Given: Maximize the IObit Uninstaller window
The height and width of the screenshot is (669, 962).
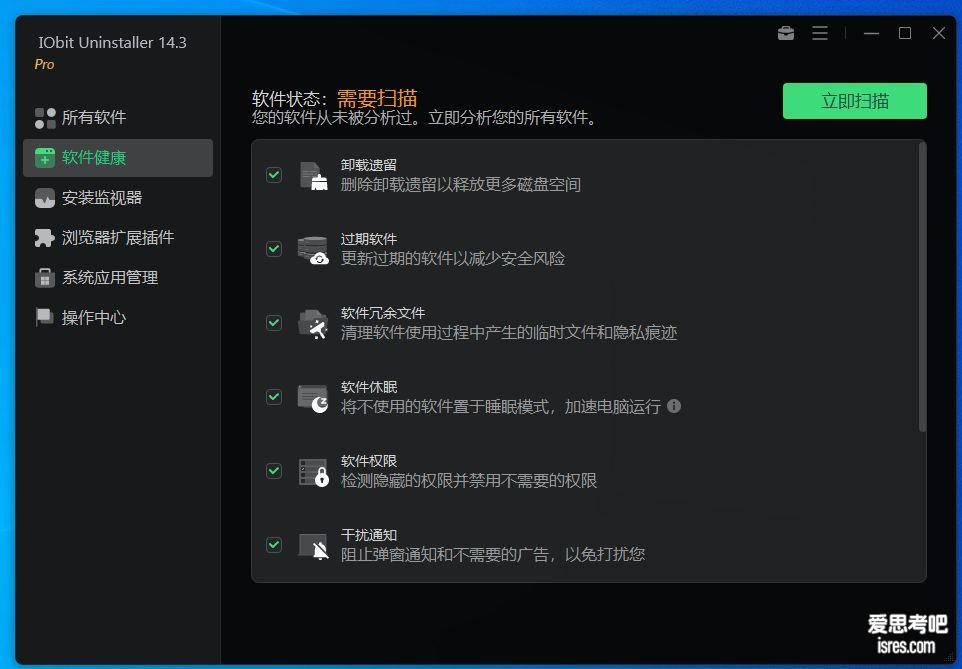Looking at the screenshot, I should [x=905, y=33].
